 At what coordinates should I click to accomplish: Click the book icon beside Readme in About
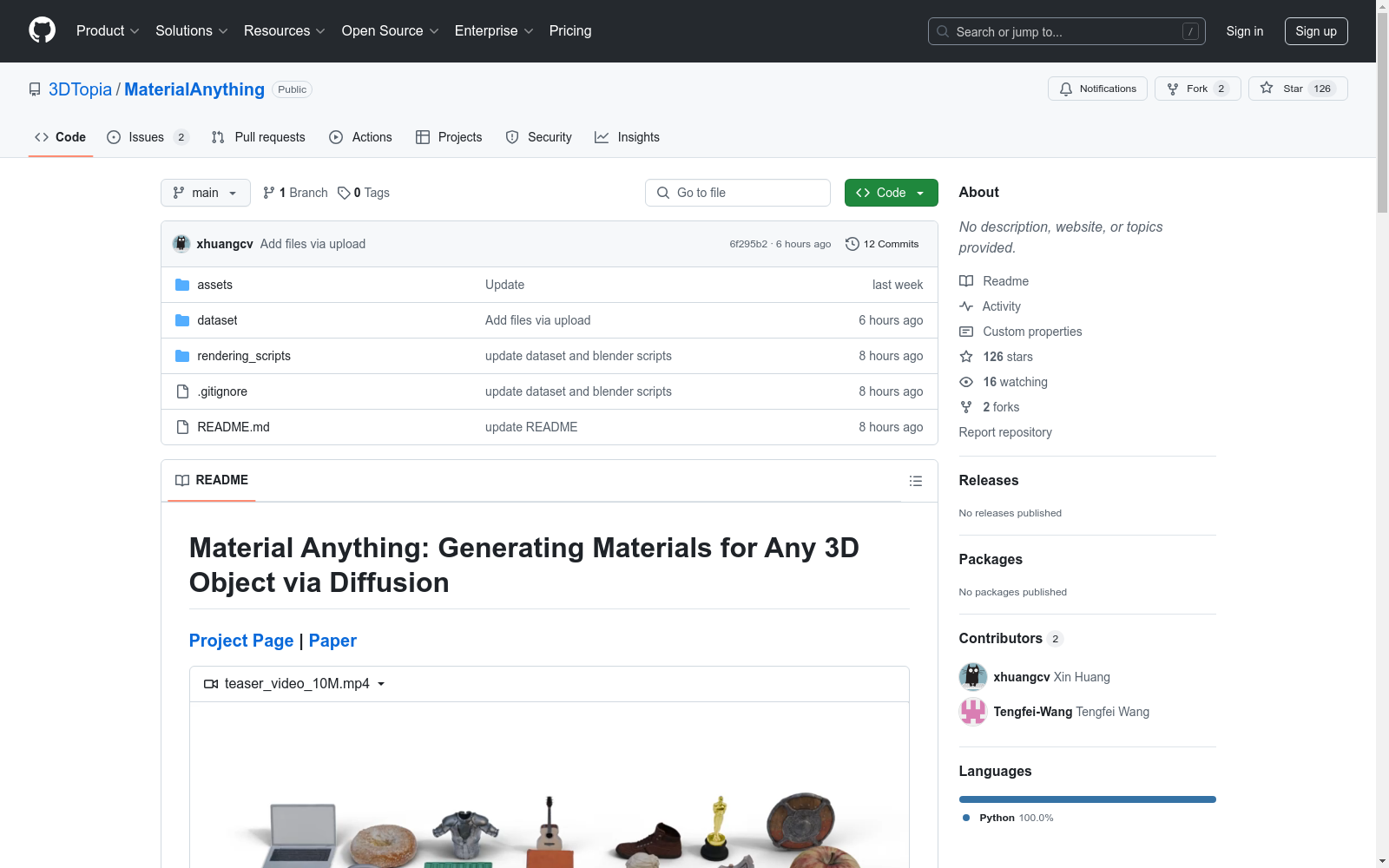(x=966, y=281)
